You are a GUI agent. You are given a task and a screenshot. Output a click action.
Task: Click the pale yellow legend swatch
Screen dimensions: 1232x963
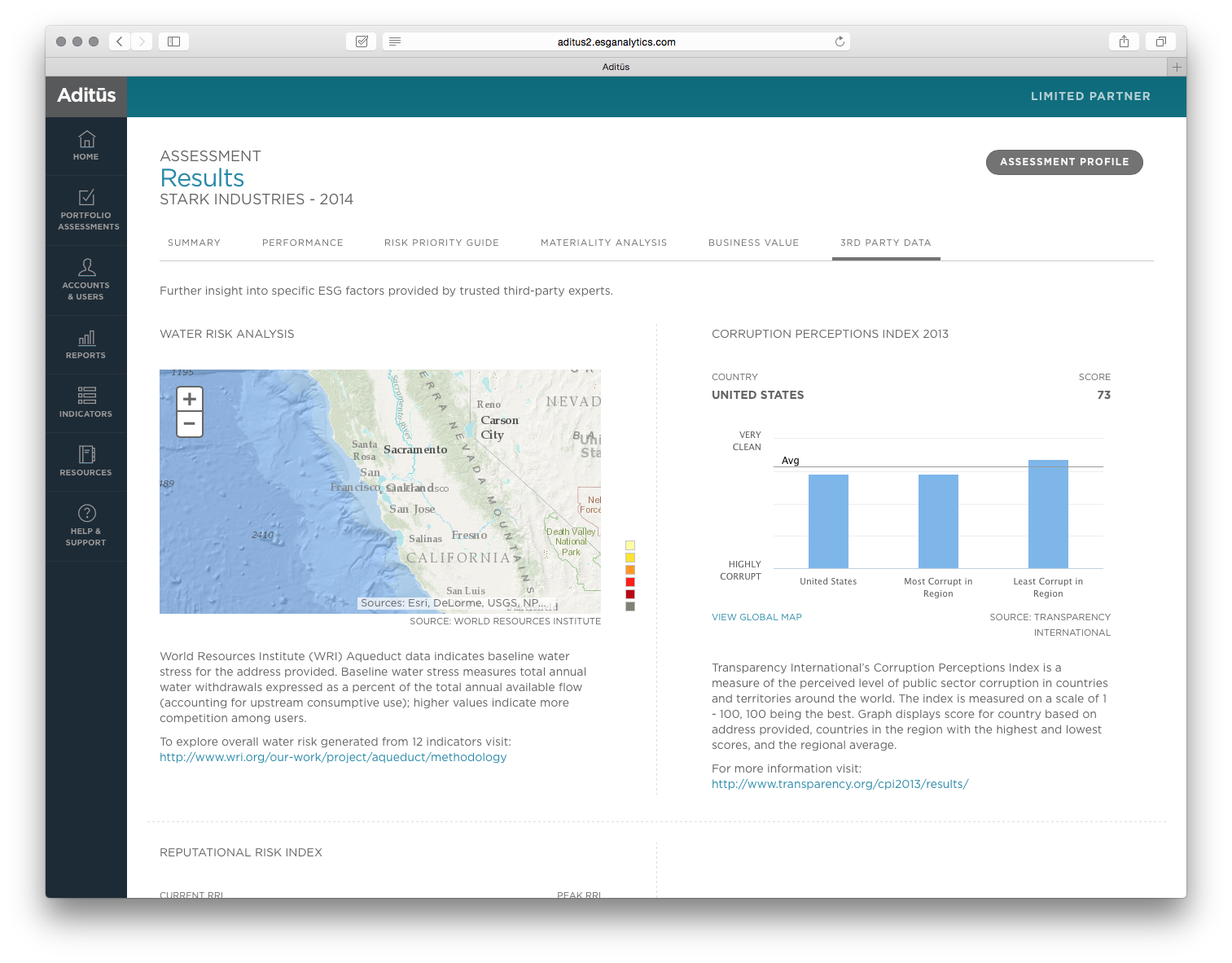tap(630, 545)
